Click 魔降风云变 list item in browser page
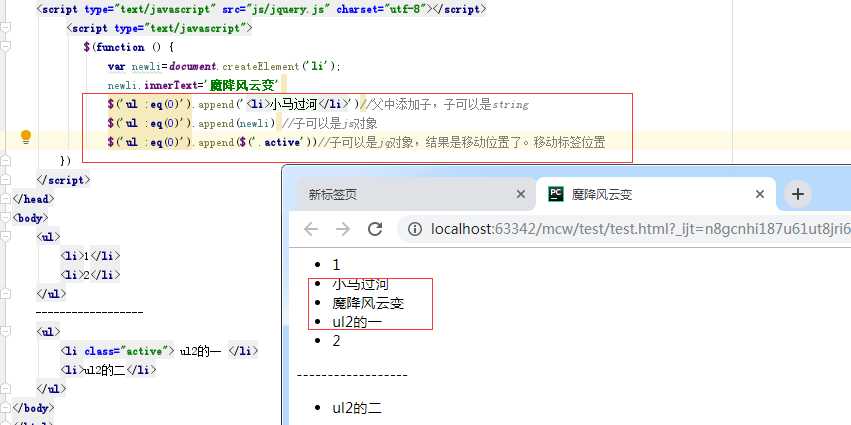 pyautogui.click(x=368, y=303)
